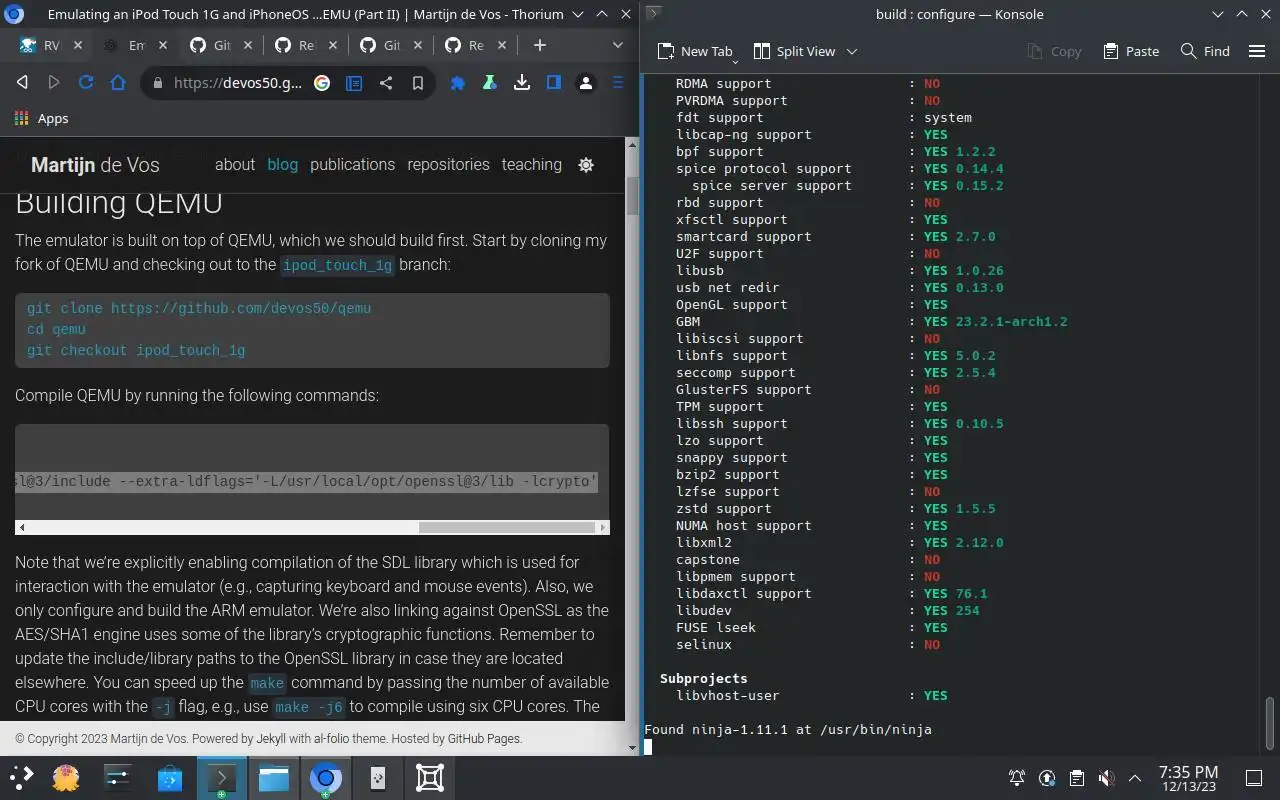Expand the browser tab search list

coord(618,45)
